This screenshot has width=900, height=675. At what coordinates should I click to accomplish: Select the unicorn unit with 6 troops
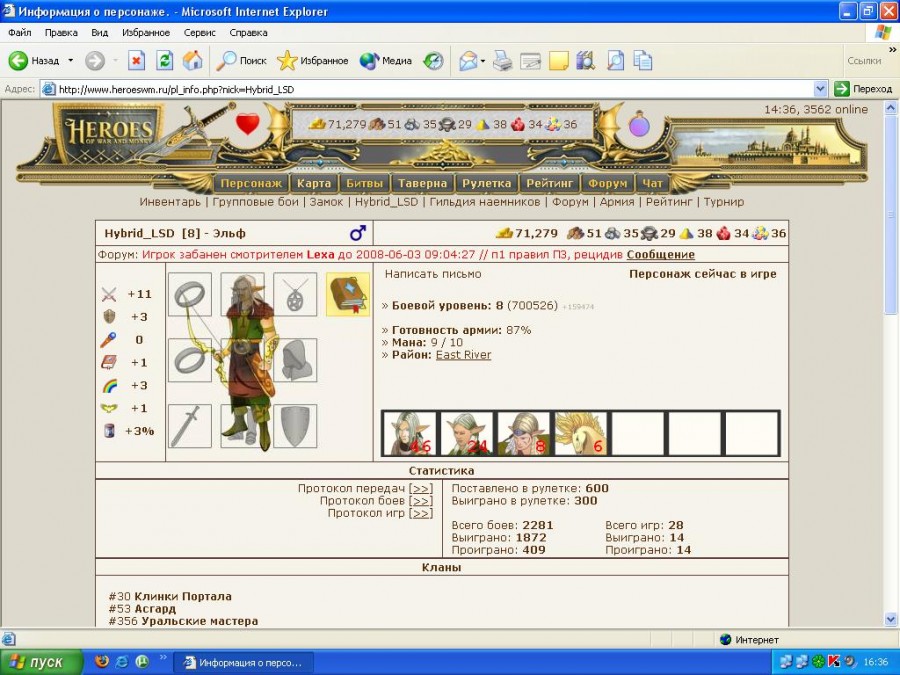[x=580, y=434]
